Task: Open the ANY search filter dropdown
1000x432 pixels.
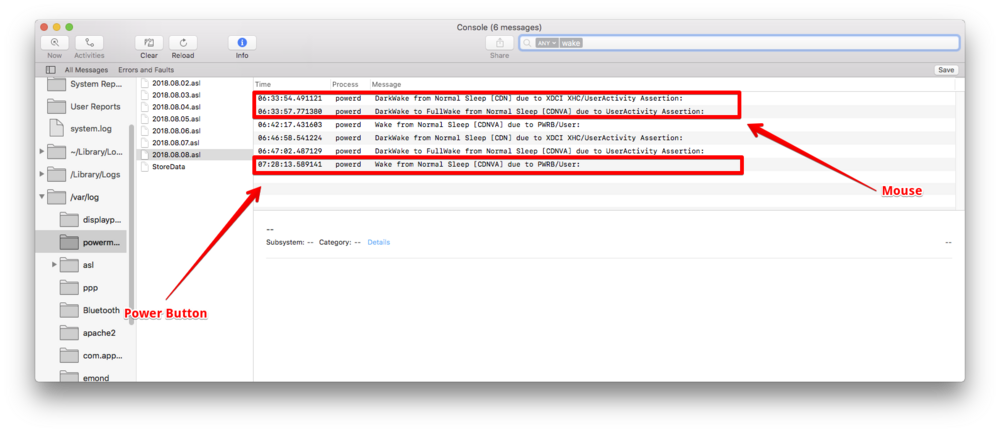Action: click(x=546, y=43)
